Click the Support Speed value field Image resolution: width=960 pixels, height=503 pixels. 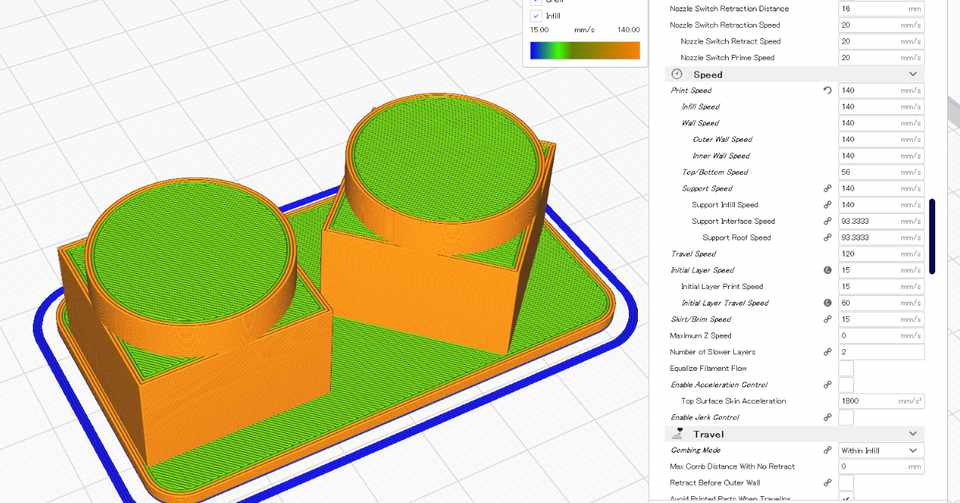pos(881,188)
